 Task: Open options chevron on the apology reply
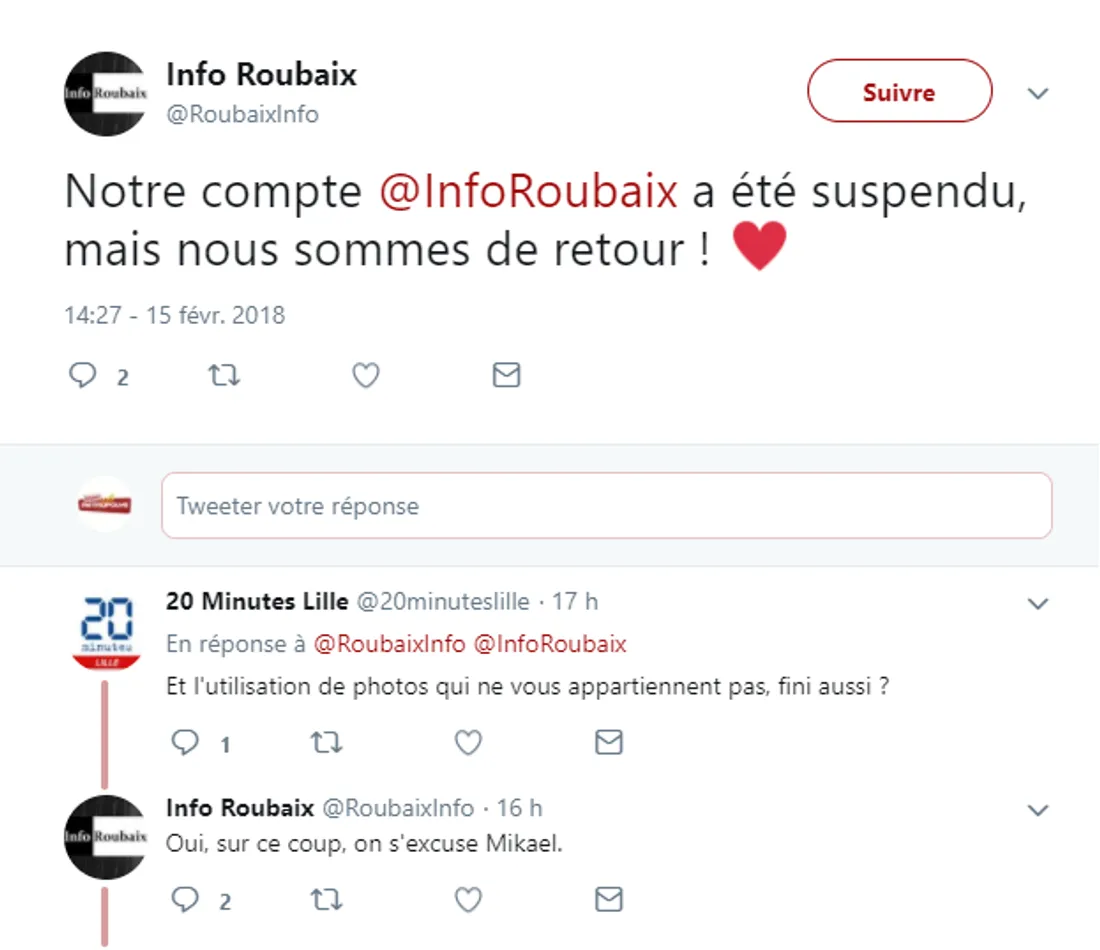point(1038,809)
